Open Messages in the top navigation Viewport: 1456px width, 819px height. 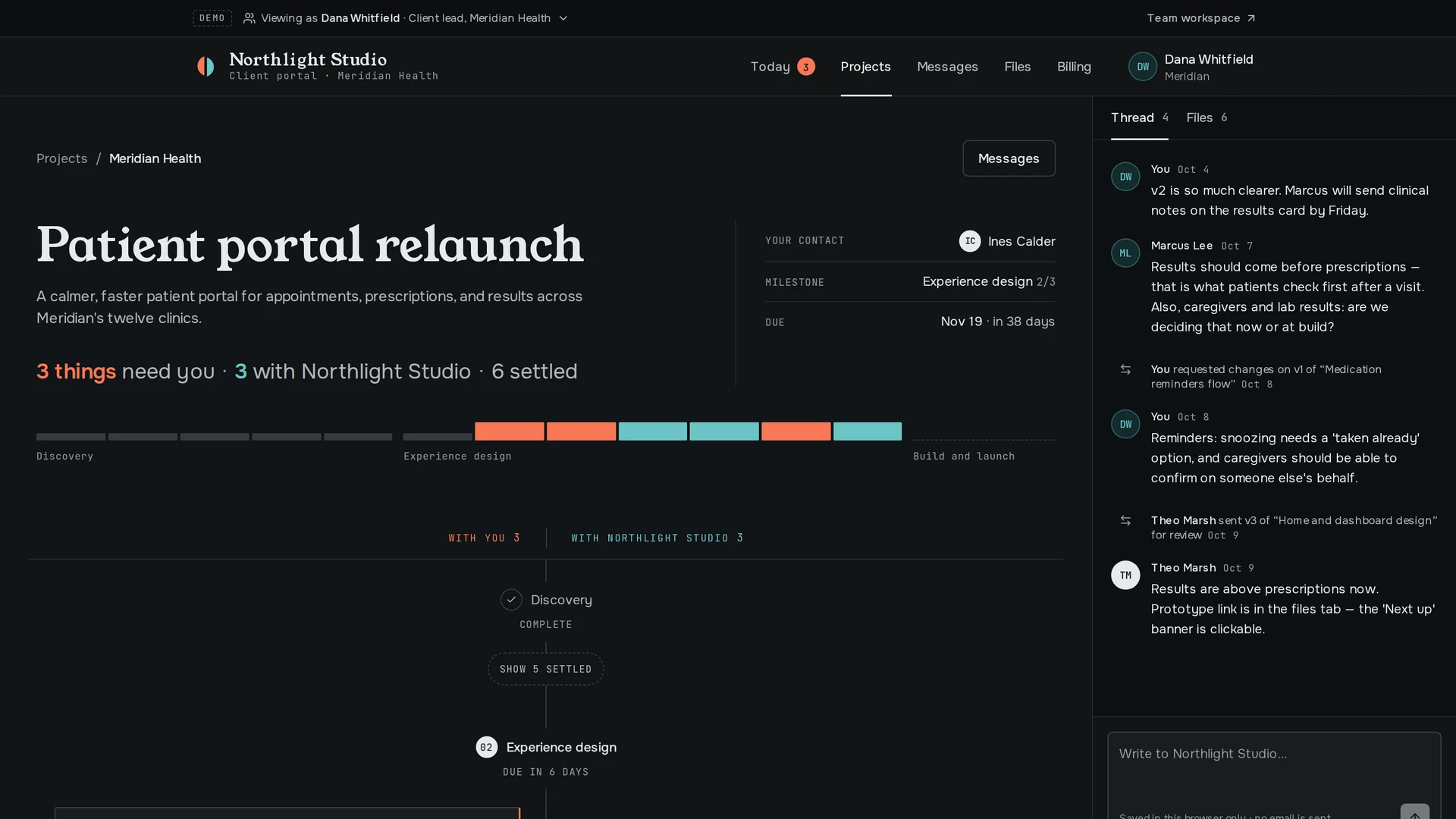(947, 67)
